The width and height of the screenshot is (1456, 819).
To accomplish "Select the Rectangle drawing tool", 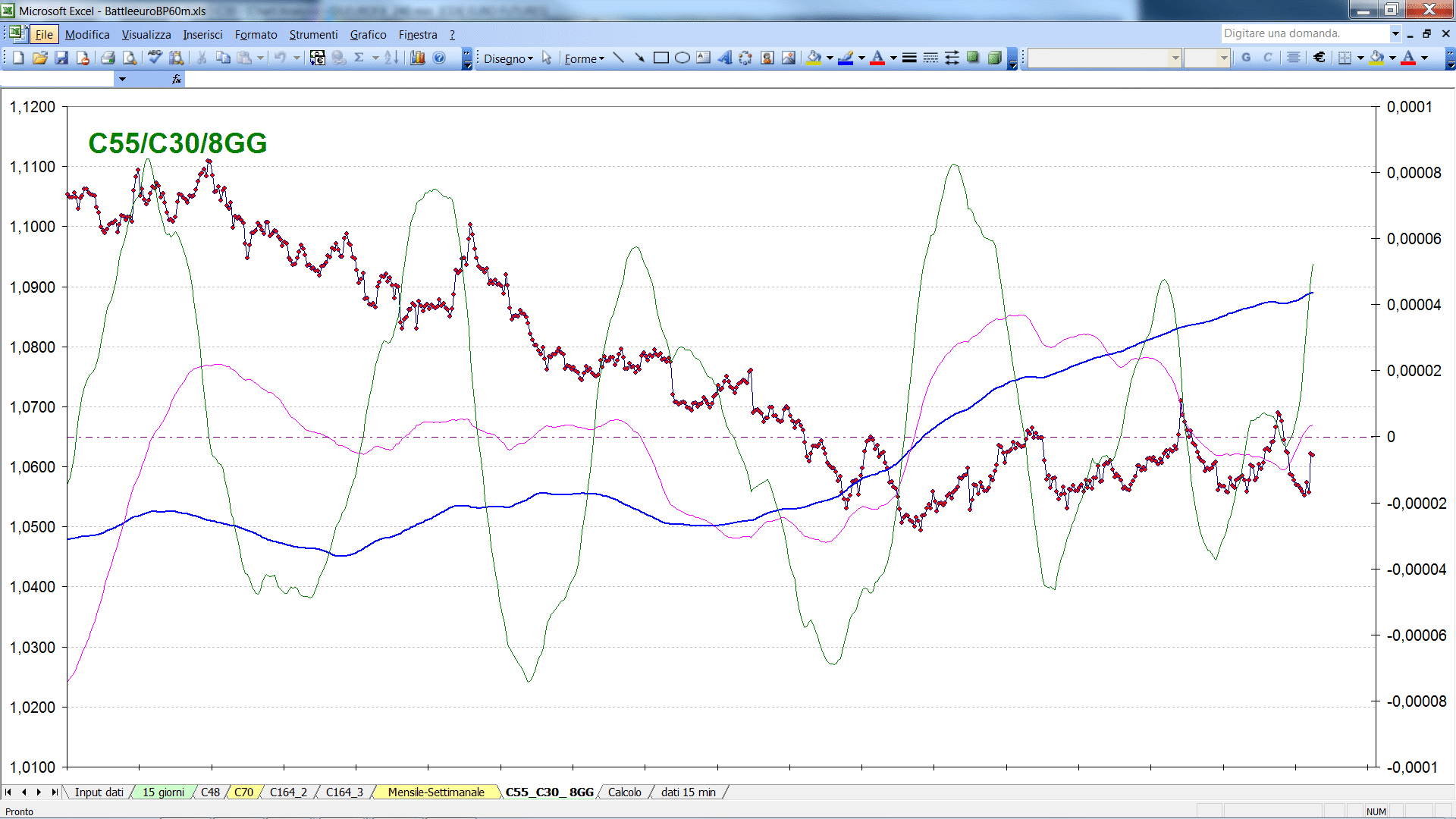I will (x=661, y=58).
